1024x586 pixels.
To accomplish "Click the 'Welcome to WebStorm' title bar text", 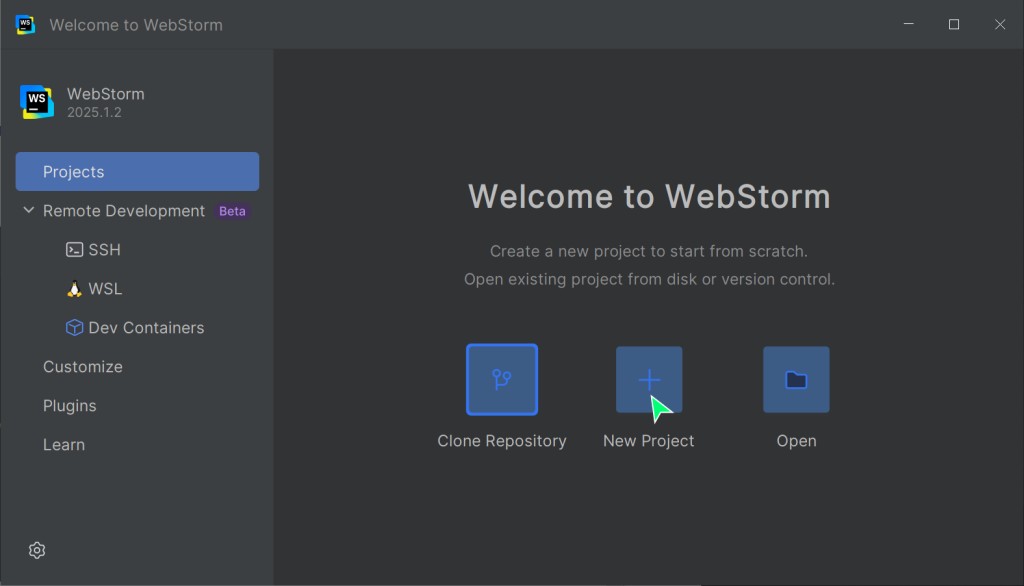I will (x=136, y=24).
